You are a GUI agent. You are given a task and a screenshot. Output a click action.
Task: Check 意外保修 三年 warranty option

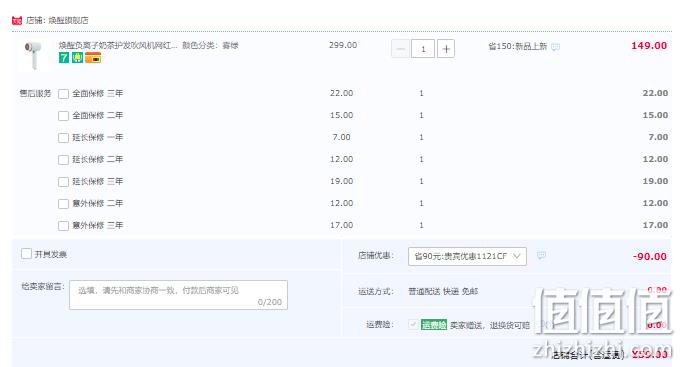point(64,226)
